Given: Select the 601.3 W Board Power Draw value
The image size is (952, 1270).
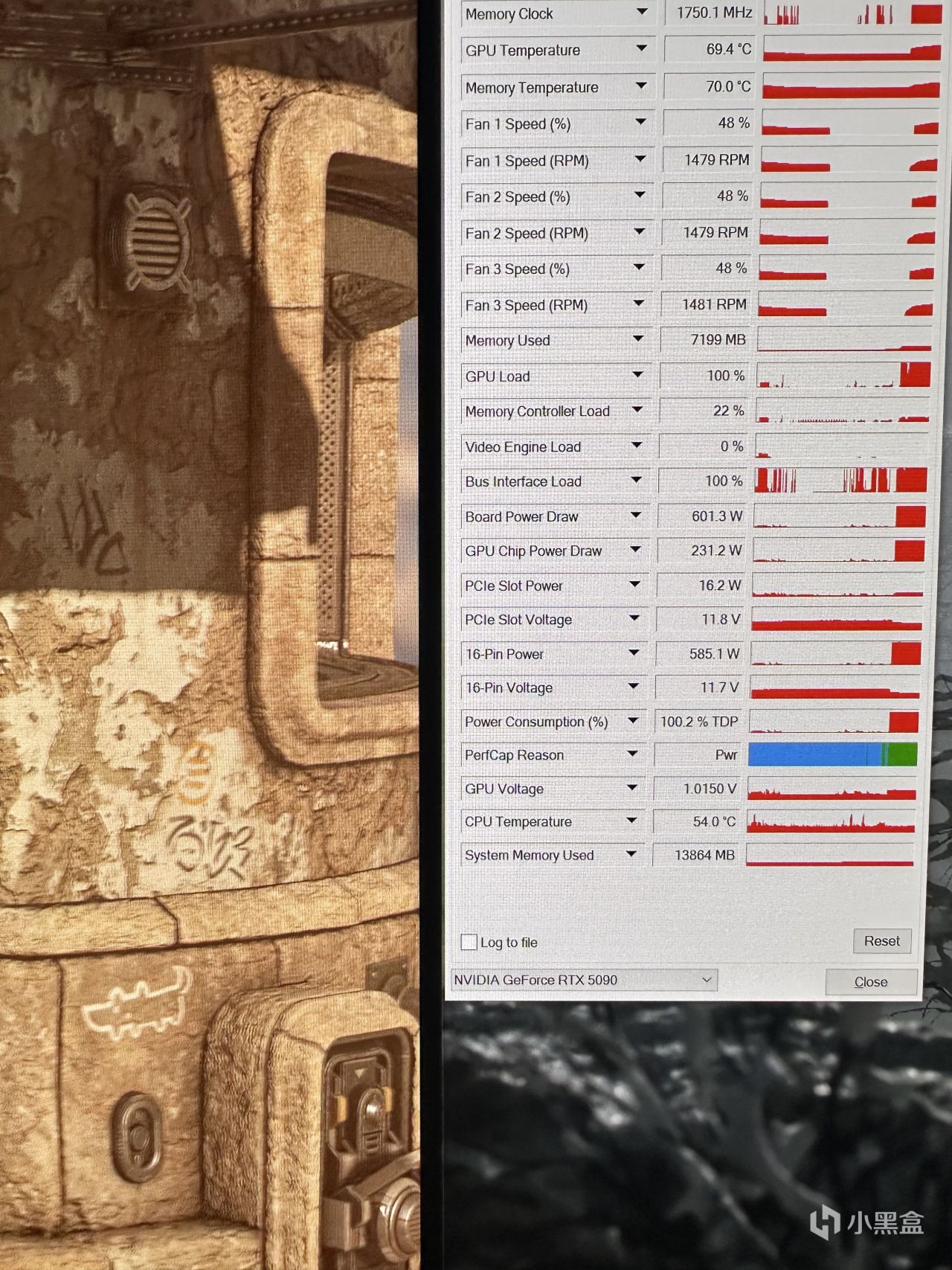Looking at the screenshot, I should (701, 516).
